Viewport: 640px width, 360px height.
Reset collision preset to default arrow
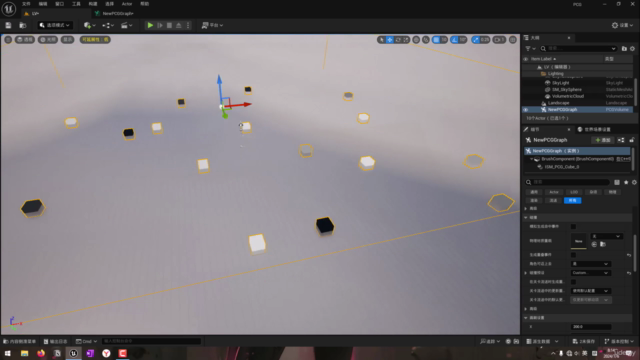629,273
